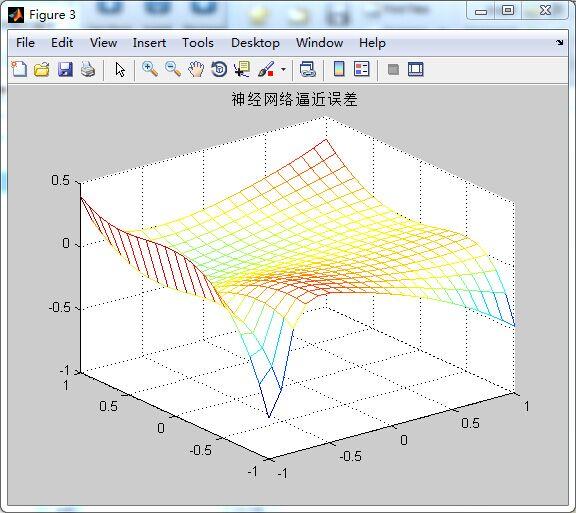Click the Link Plot toolbar icon
Image resolution: width=576 pixels, height=513 pixels.
(308, 69)
